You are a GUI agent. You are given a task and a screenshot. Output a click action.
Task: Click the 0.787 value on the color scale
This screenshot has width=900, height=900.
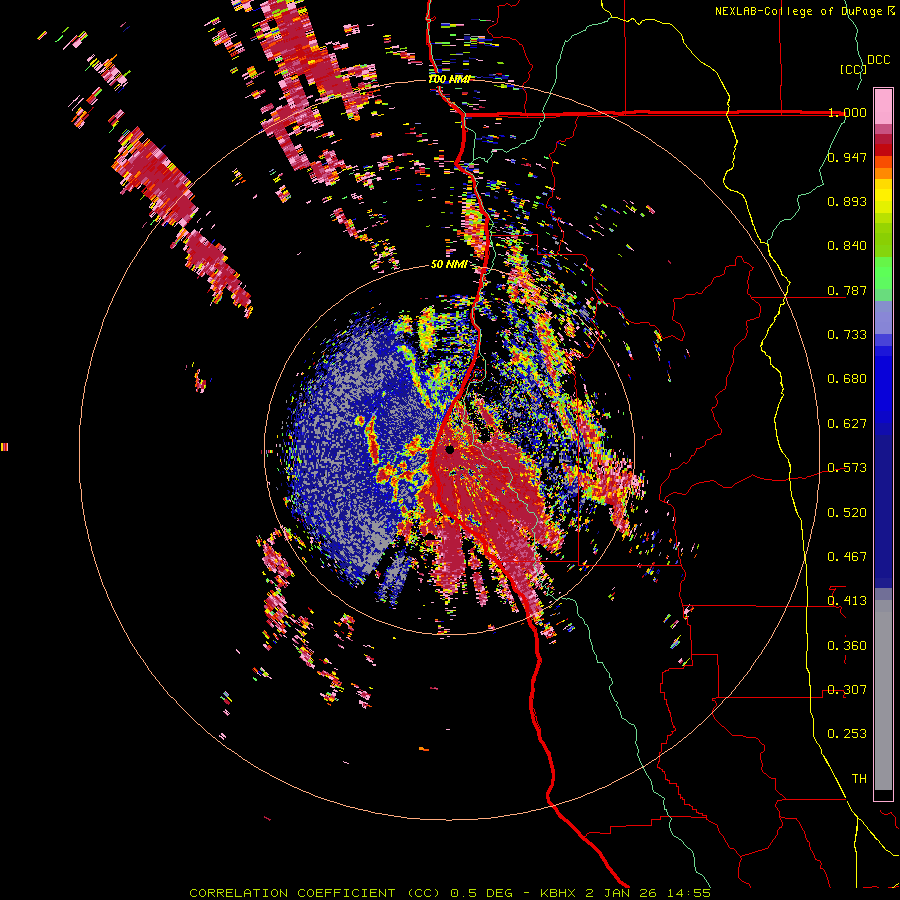coord(847,290)
